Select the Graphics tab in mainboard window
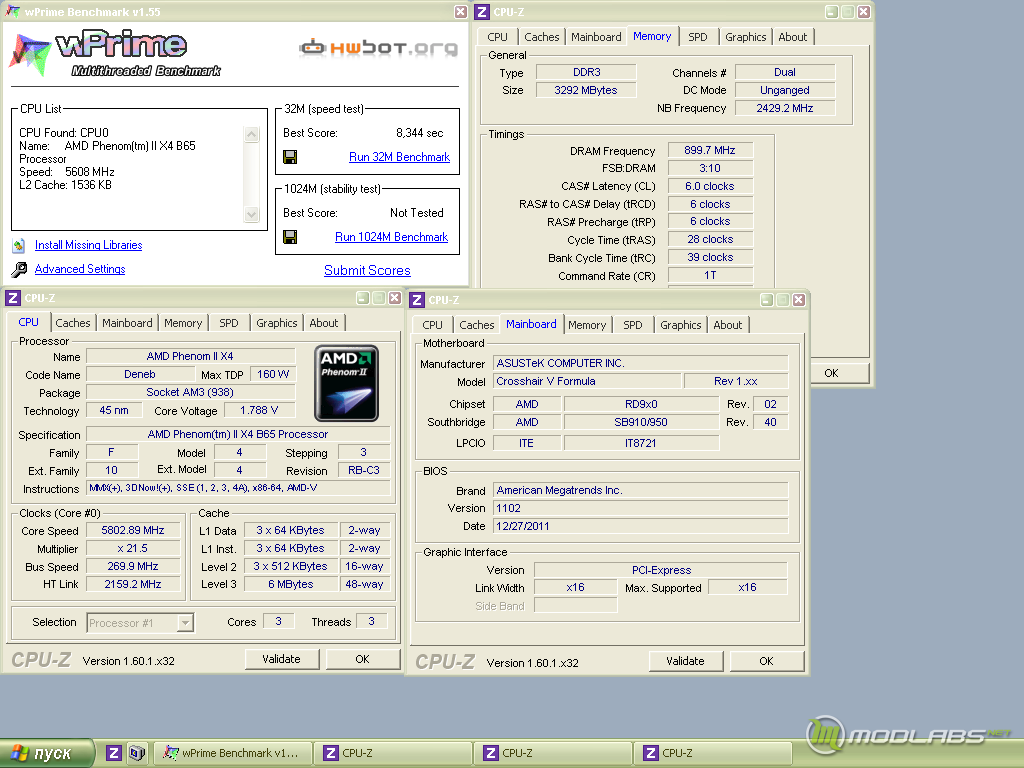The image size is (1024, 768). tap(681, 325)
